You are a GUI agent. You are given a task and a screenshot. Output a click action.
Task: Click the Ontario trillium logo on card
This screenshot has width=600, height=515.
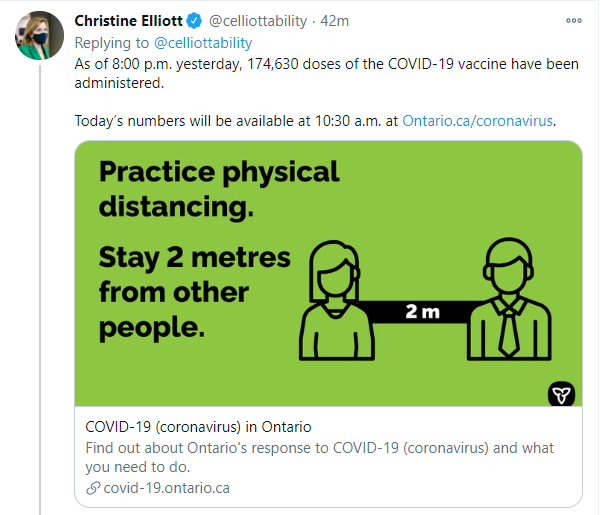(x=561, y=394)
